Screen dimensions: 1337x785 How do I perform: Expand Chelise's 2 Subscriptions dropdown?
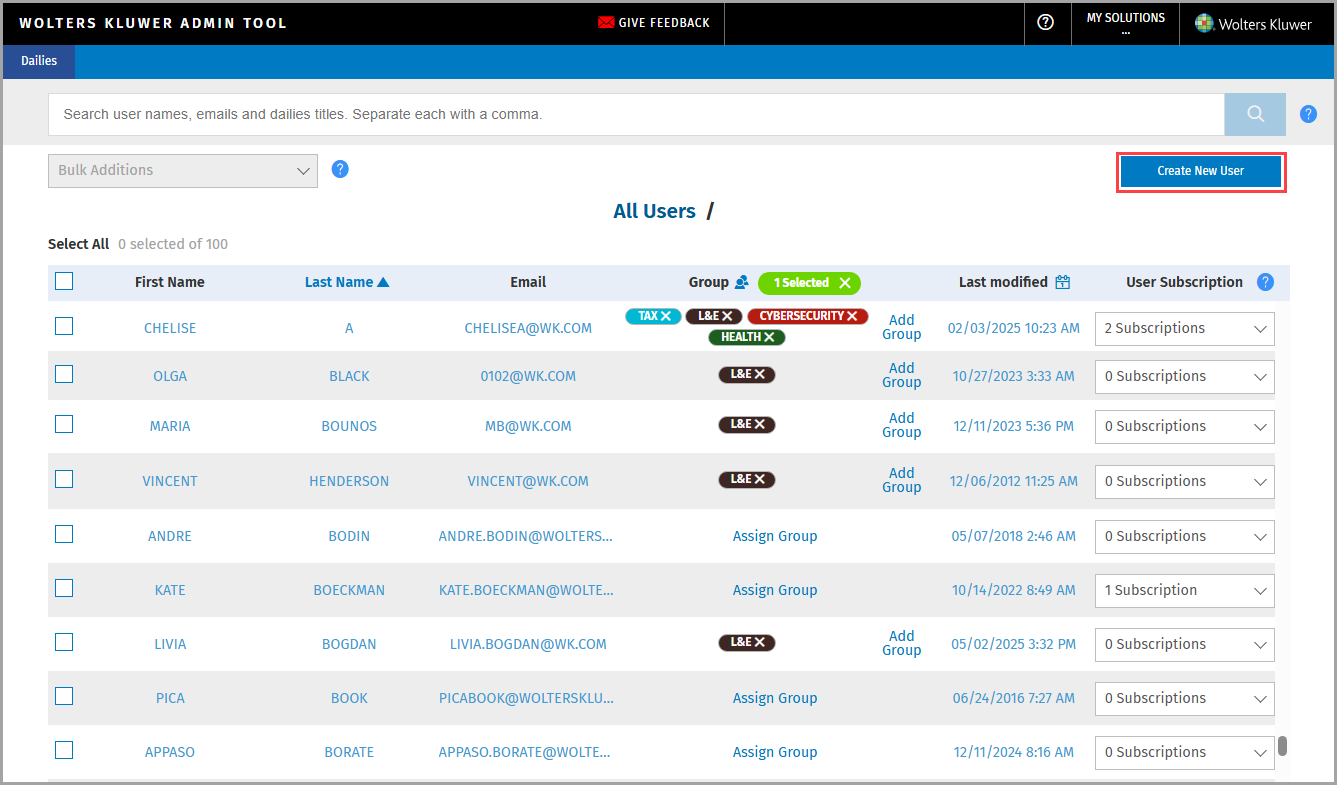tap(1185, 329)
